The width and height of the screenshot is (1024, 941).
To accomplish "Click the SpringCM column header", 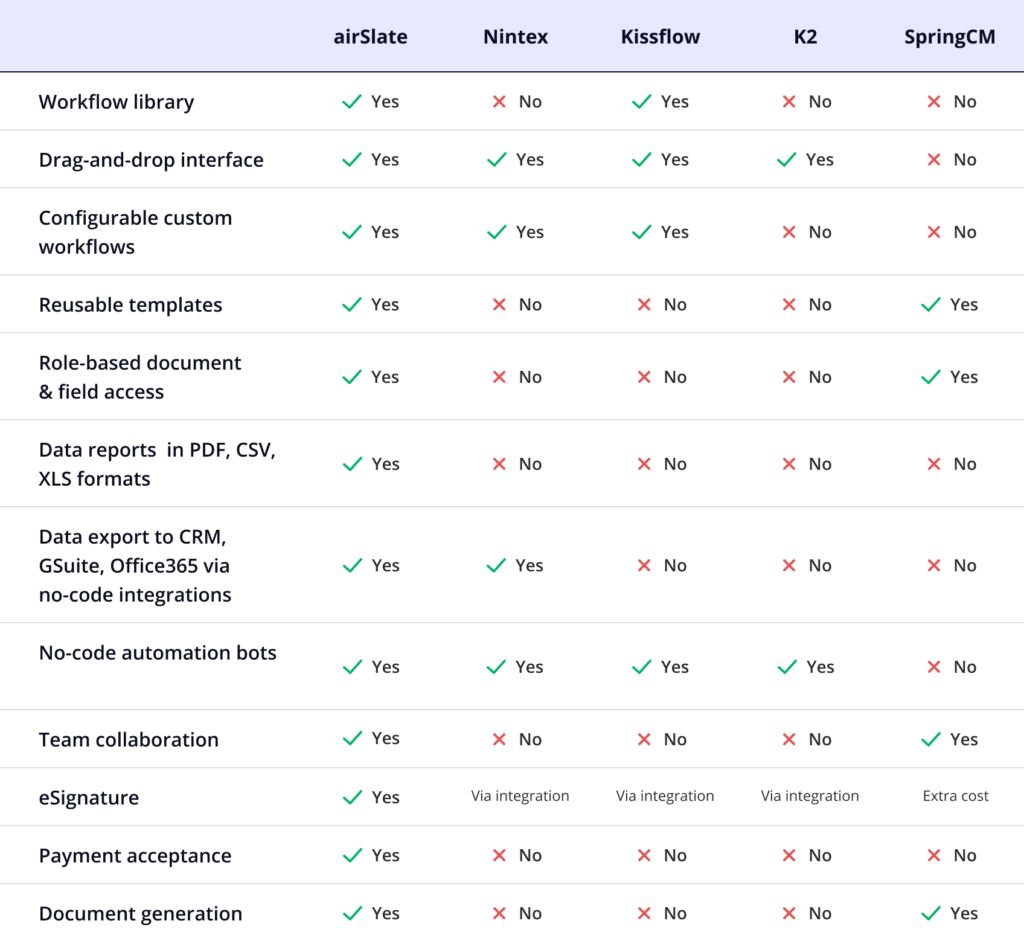I will [948, 37].
